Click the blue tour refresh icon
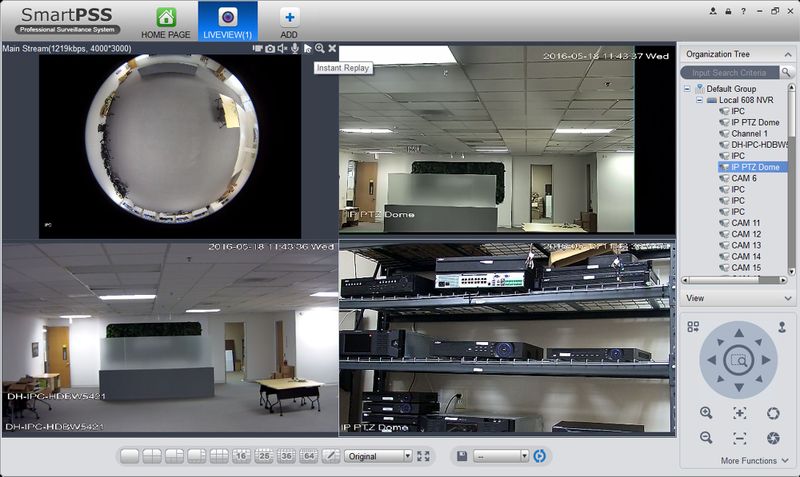 (539, 456)
